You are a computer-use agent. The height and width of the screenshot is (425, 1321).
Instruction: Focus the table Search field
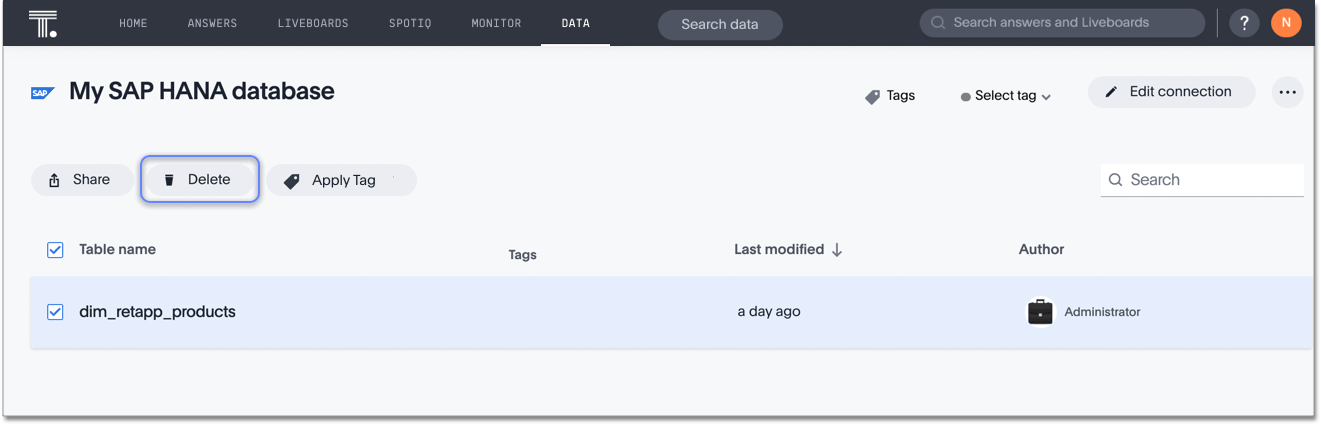[1212, 180]
